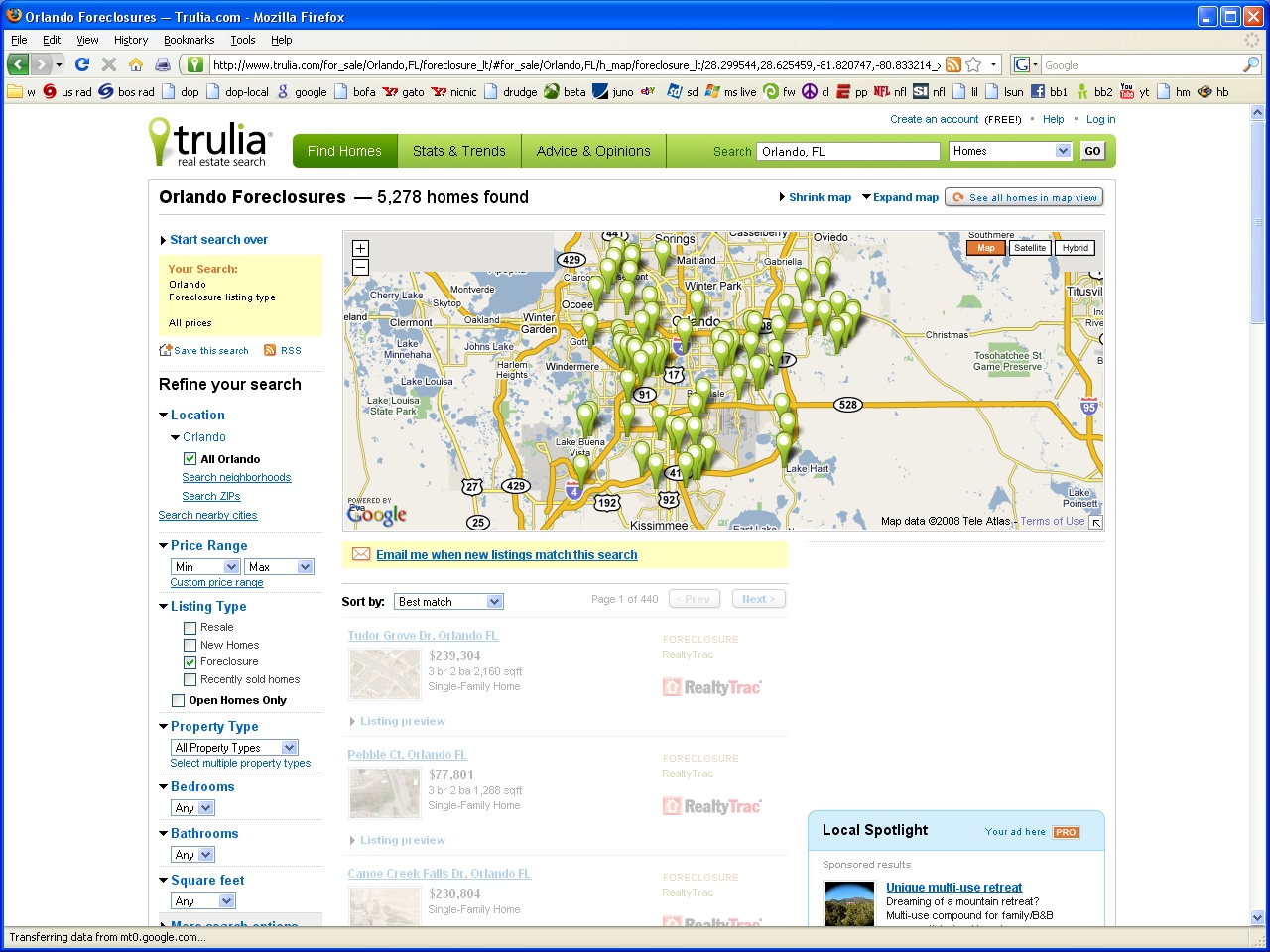Select the Map view button
The height and width of the screenshot is (952, 1270).
[986, 248]
